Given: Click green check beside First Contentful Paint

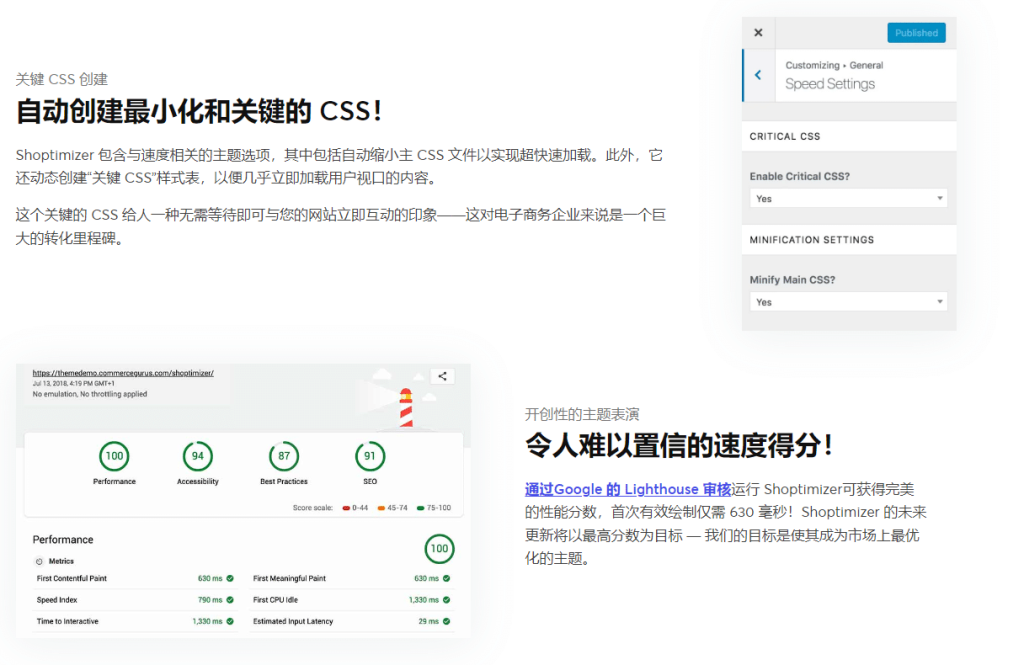Looking at the screenshot, I should pyautogui.click(x=230, y=578).
